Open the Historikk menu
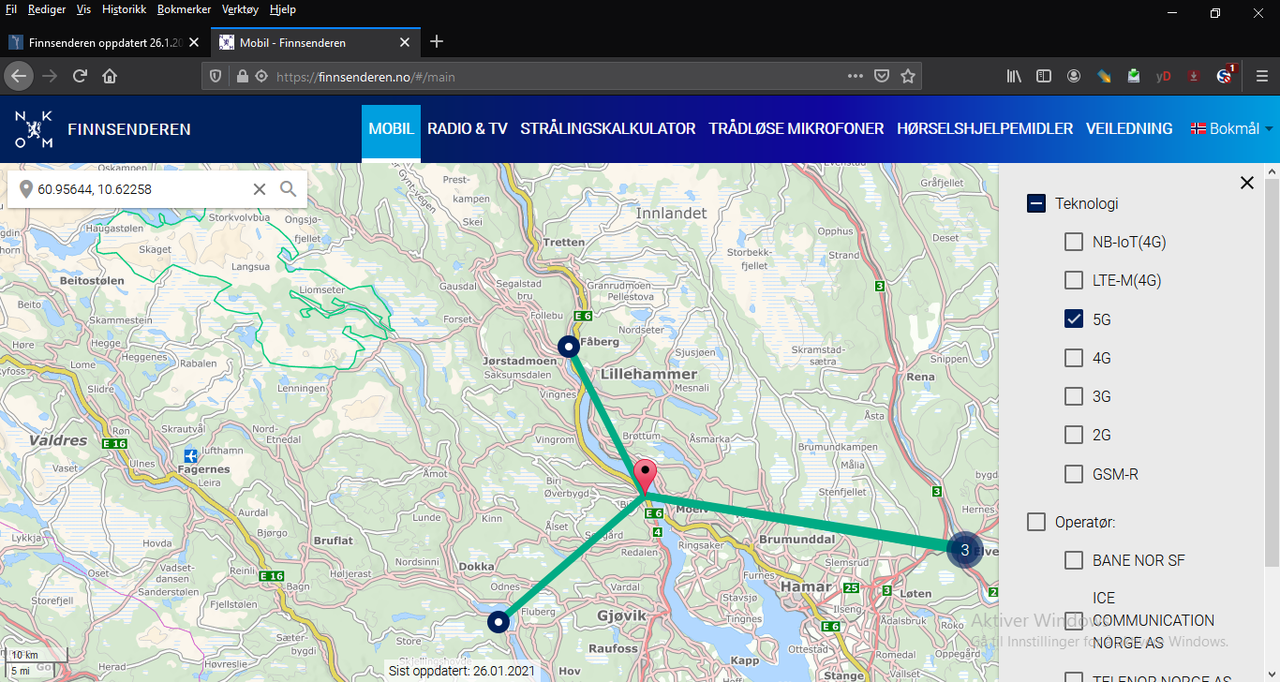The image size is (1280, 682). click(124, 9)
